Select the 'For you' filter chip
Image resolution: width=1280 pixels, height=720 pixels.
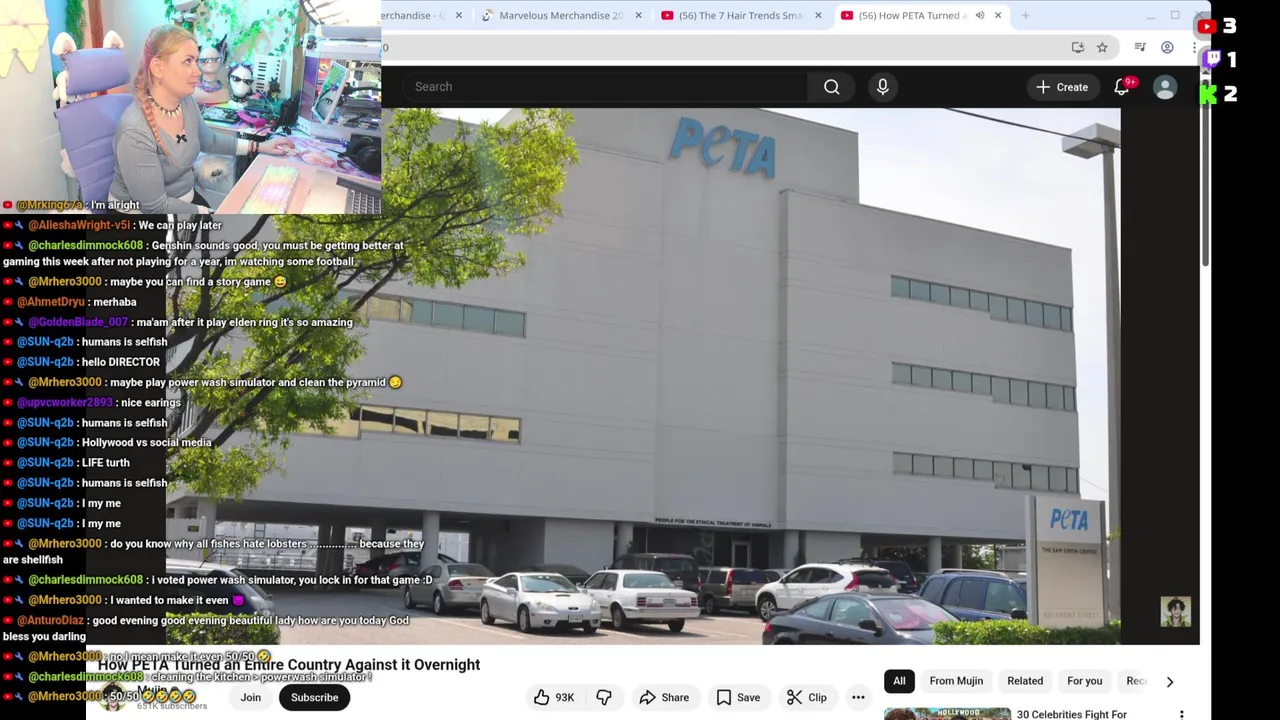coord(1084,681)
